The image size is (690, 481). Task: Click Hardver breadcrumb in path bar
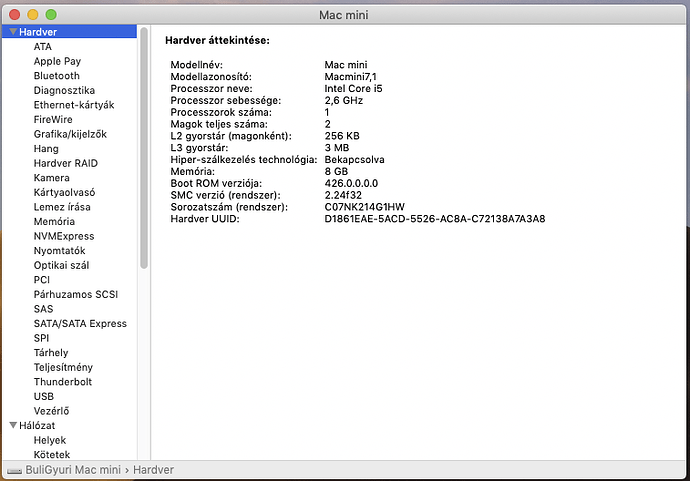pyautogui.click(x=154, y=469)
